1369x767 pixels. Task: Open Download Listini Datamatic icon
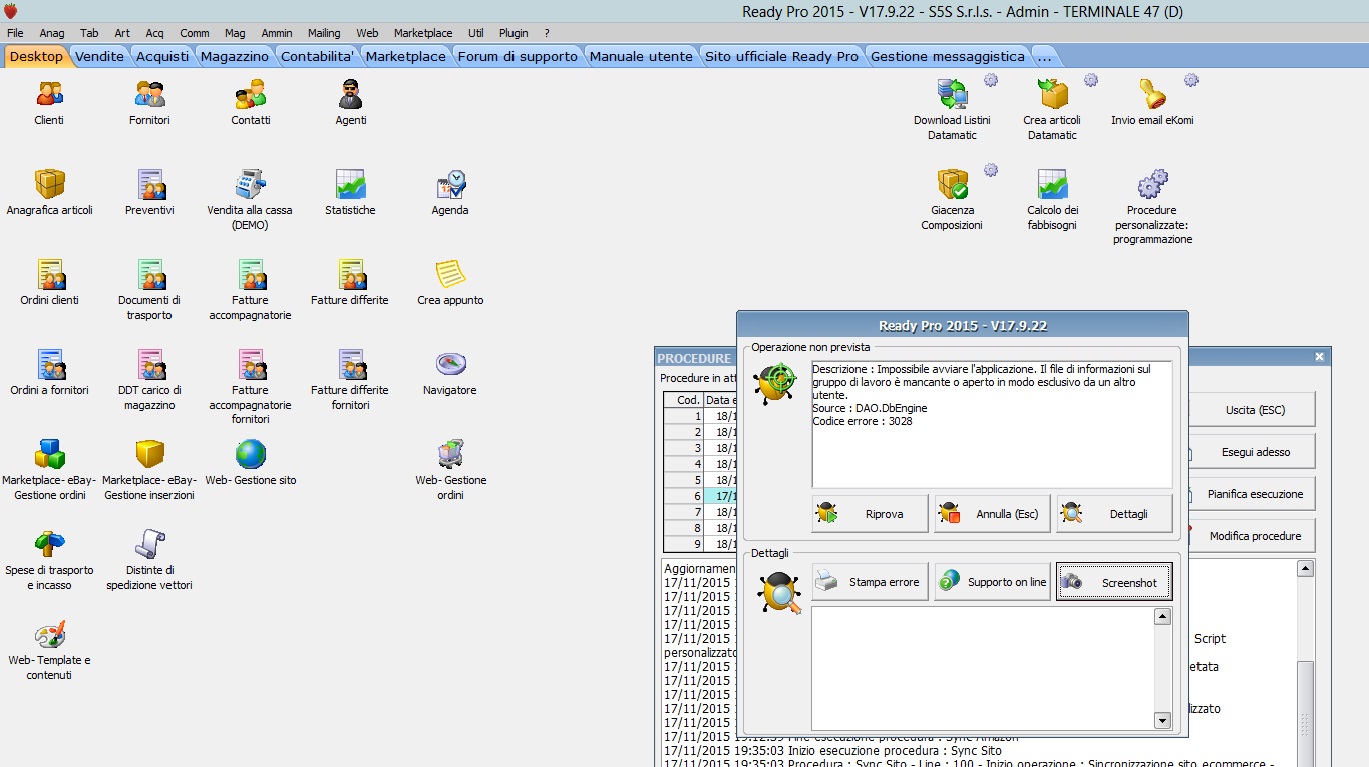pyautogui.click(x=952, y=95)
